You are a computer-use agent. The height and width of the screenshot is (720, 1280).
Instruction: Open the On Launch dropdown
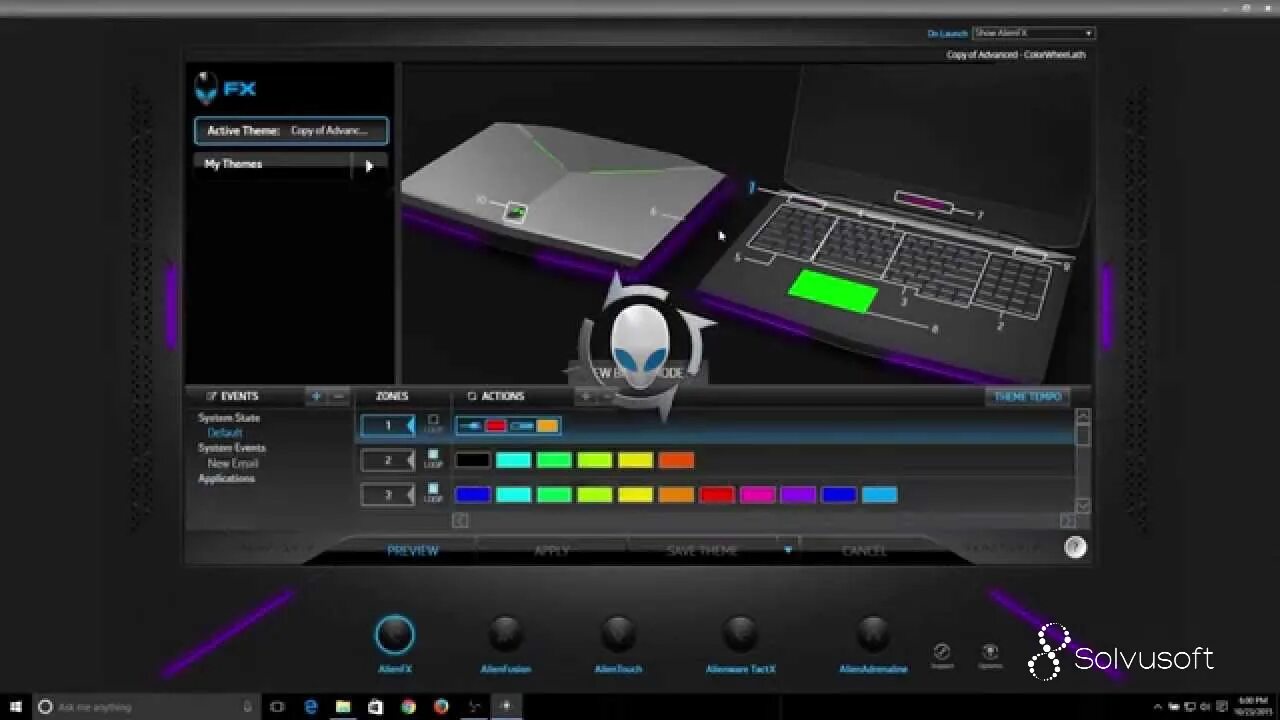click(1034, 33)
